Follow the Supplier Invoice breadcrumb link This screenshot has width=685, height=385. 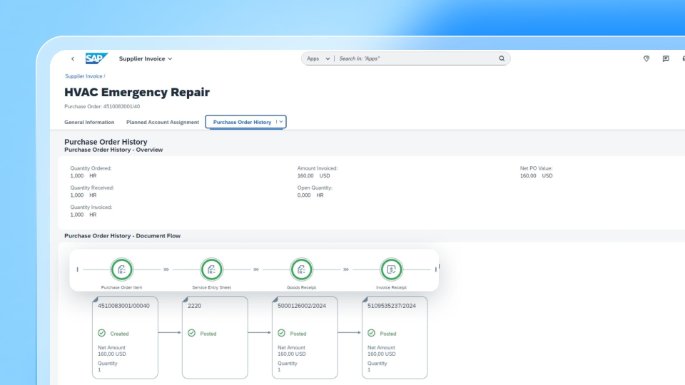point(83,76)
